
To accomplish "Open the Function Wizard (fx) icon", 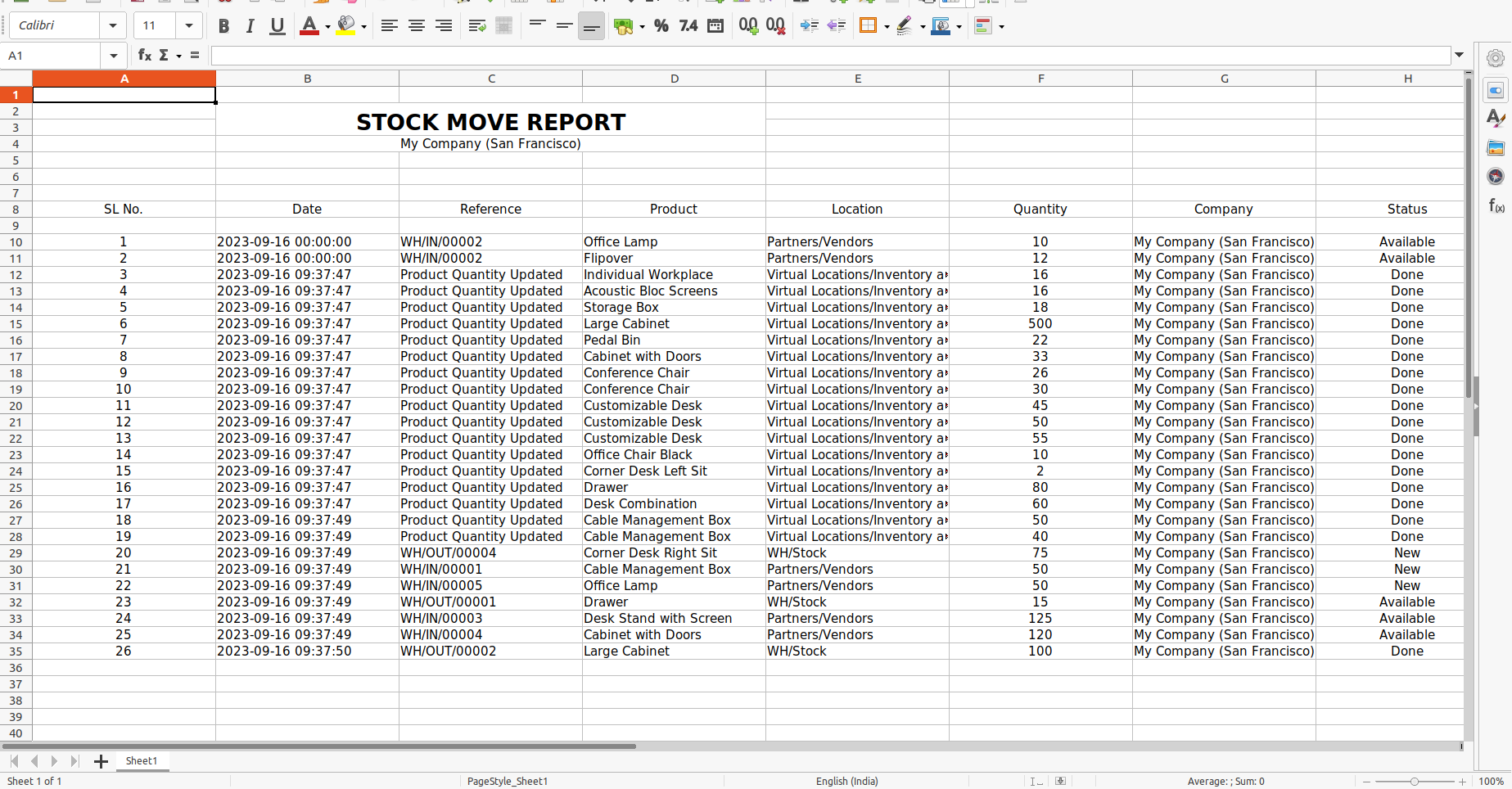I will [144, 55].
